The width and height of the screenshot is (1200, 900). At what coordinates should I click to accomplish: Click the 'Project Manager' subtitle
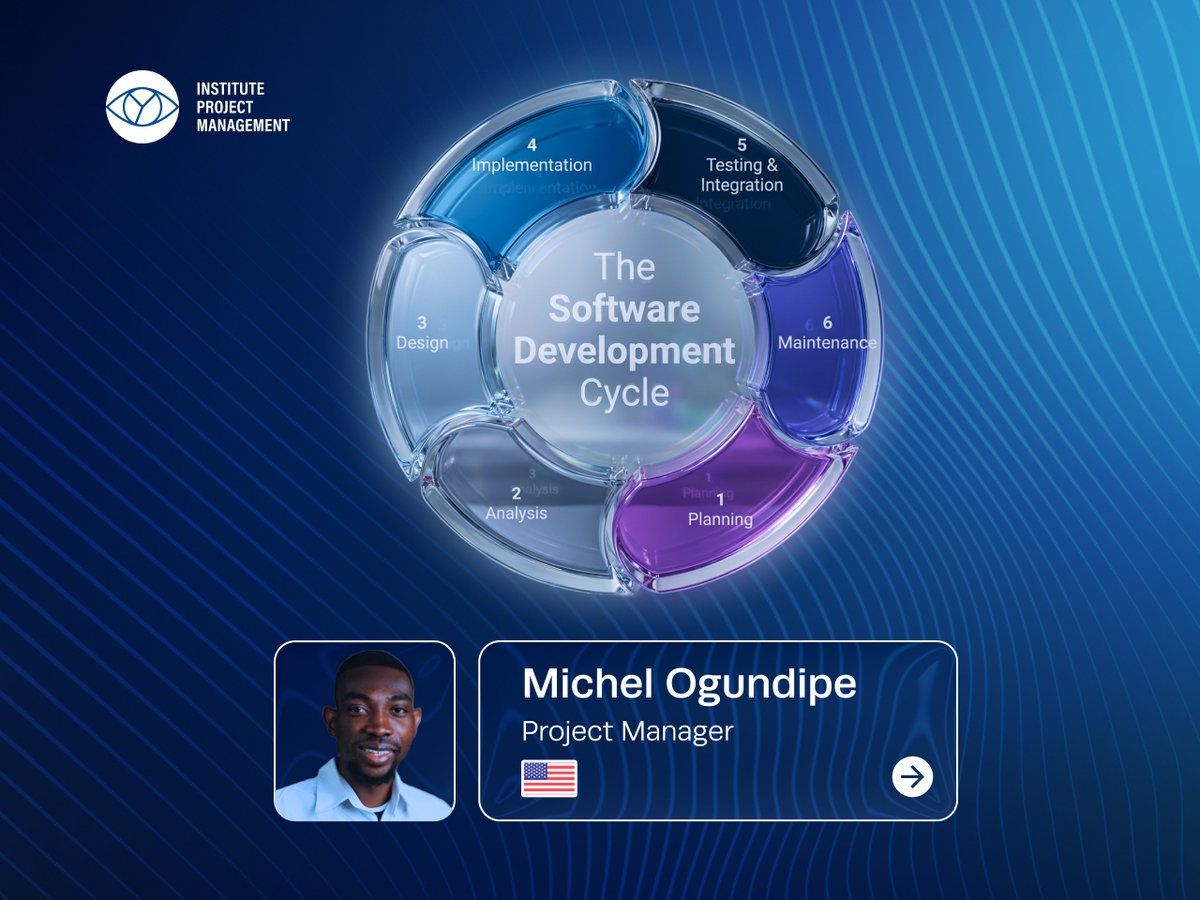pyautogui.click(x=628, y=731)
